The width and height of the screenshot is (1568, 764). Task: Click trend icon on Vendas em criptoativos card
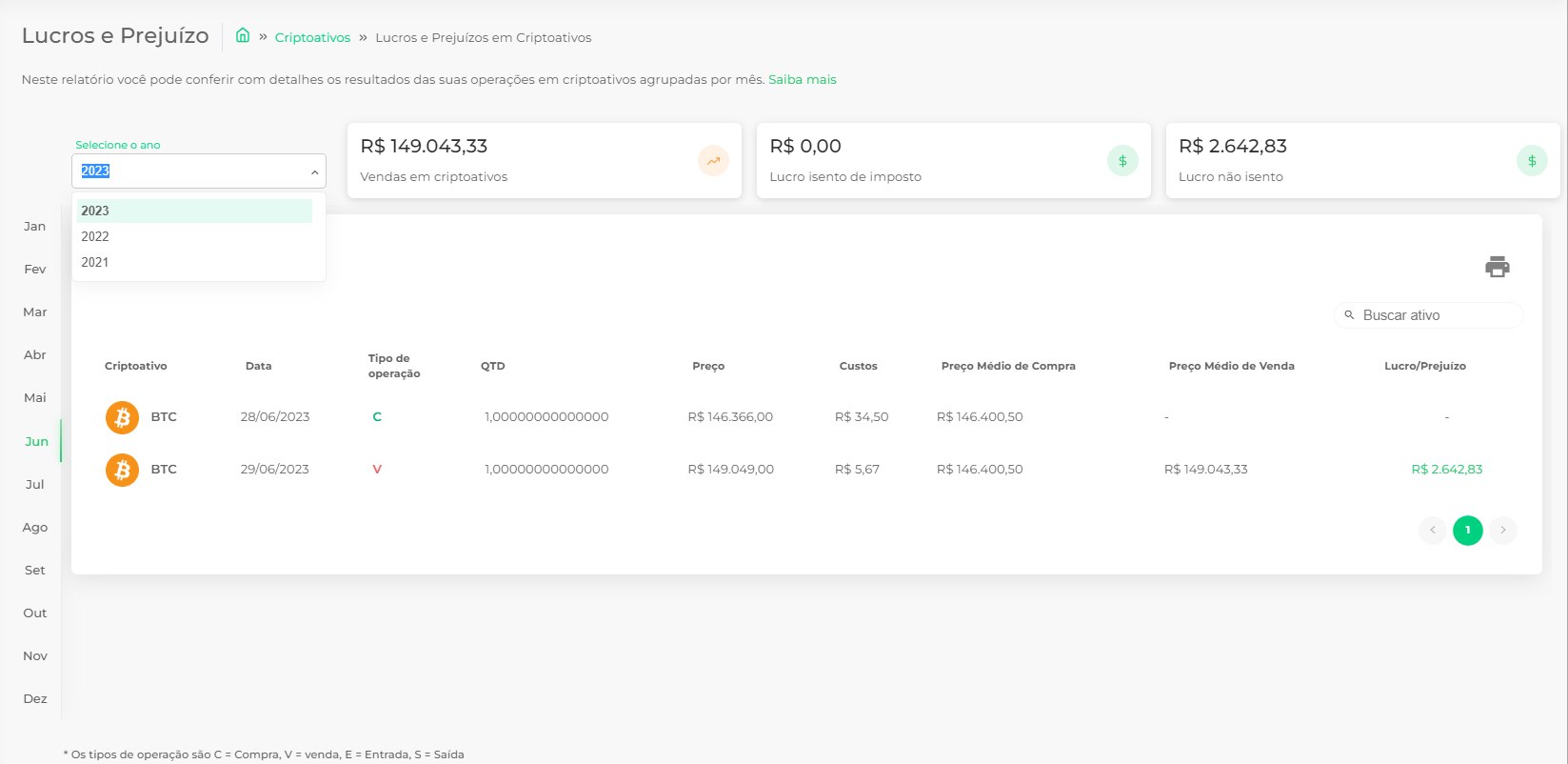click(x=713, y=161)
